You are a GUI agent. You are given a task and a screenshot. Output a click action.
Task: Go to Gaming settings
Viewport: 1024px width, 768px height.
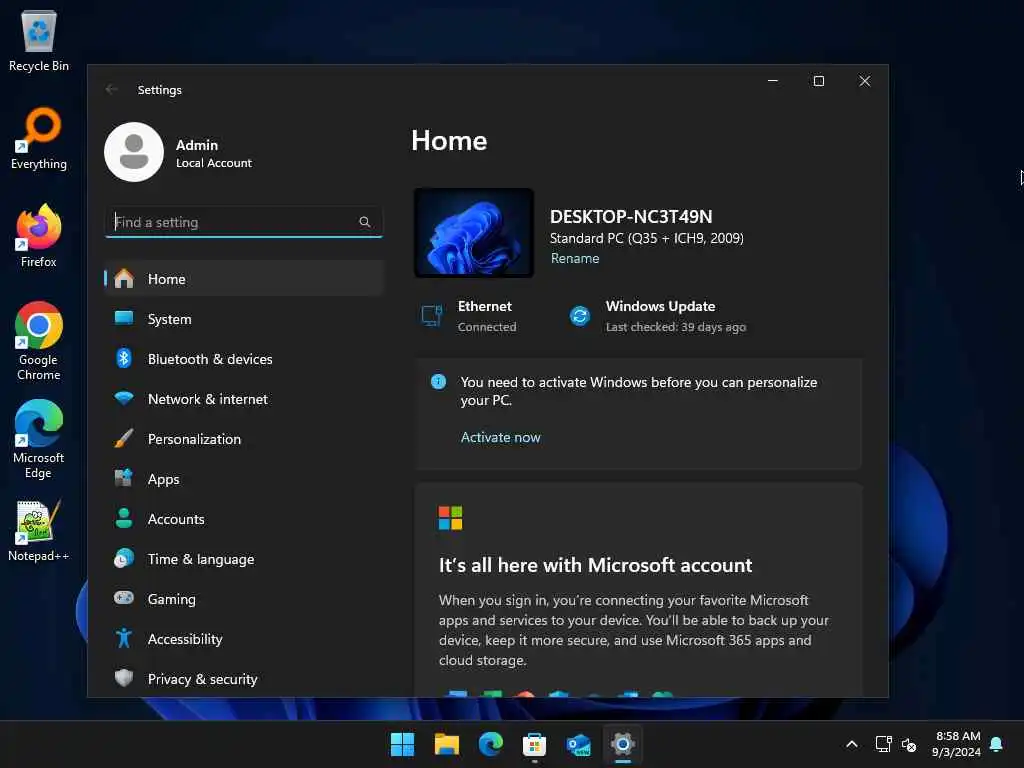point(244,599)
